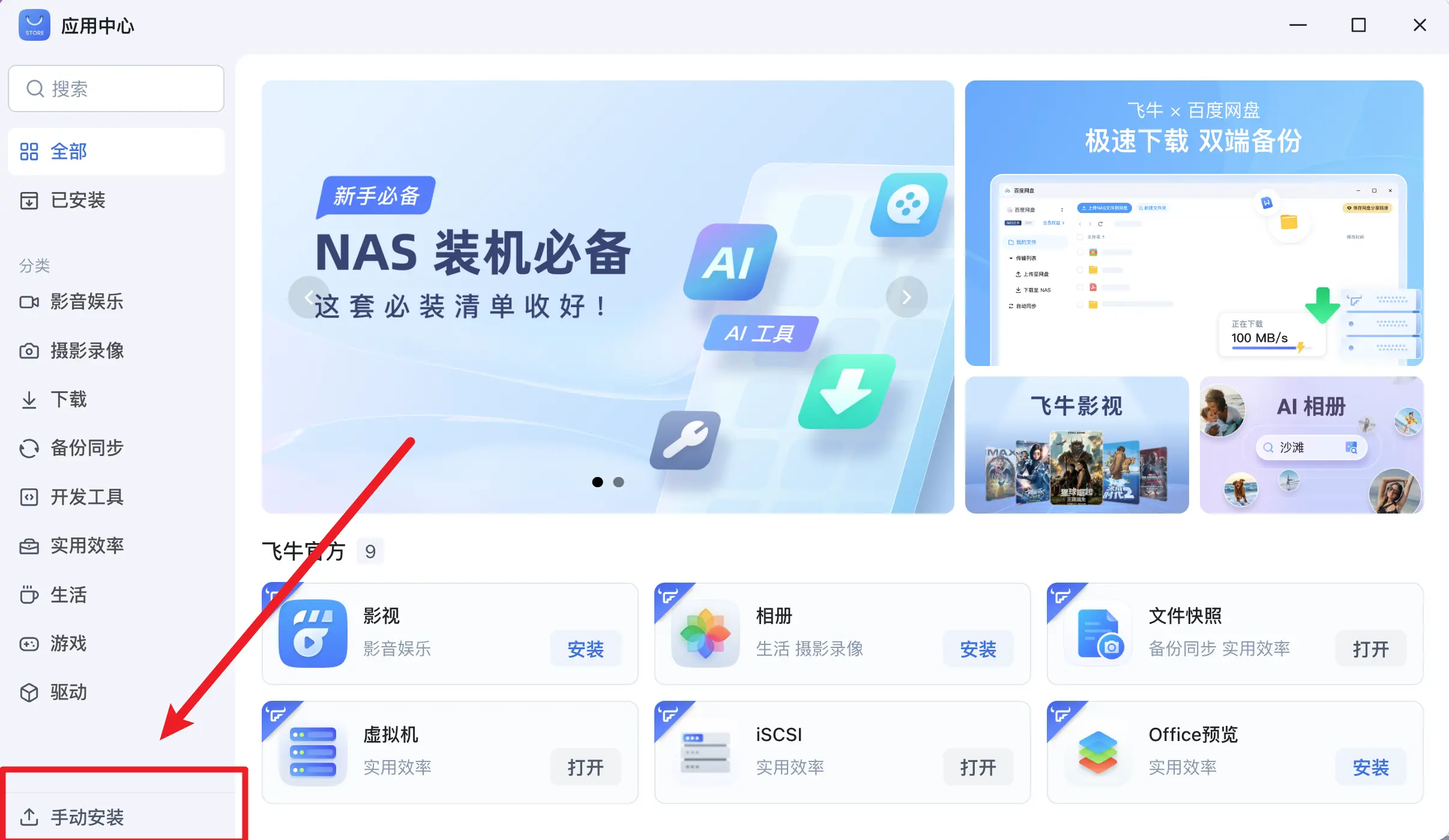Screen dimensions: 1449x840
Task: Click the 虚拟机 server icon
Action: click(x=313, y=752)
